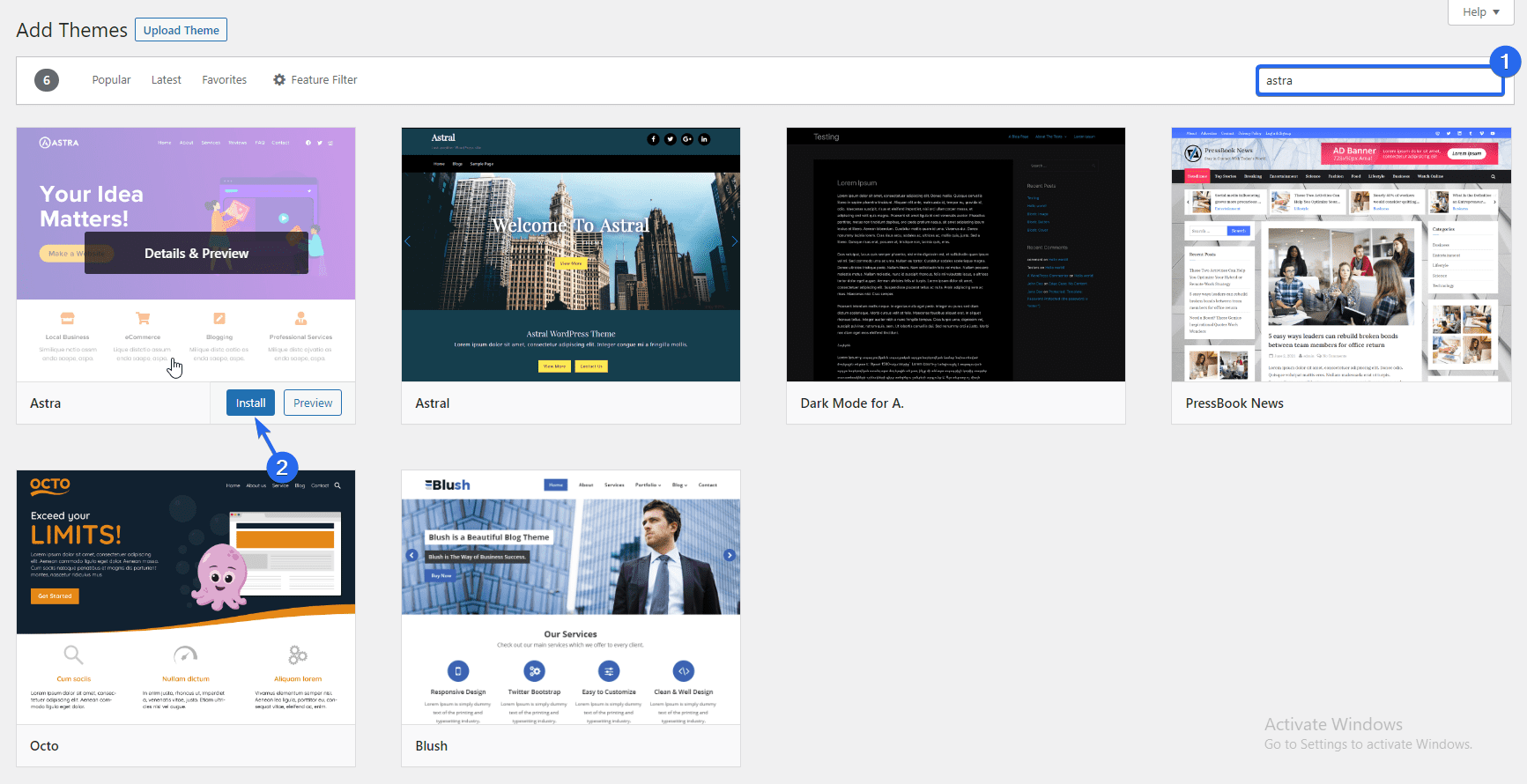The width and height of the screenshot is (1527, 784).
Task: Click the Google Plus icon in Astral preview
Action: point(687,139)
